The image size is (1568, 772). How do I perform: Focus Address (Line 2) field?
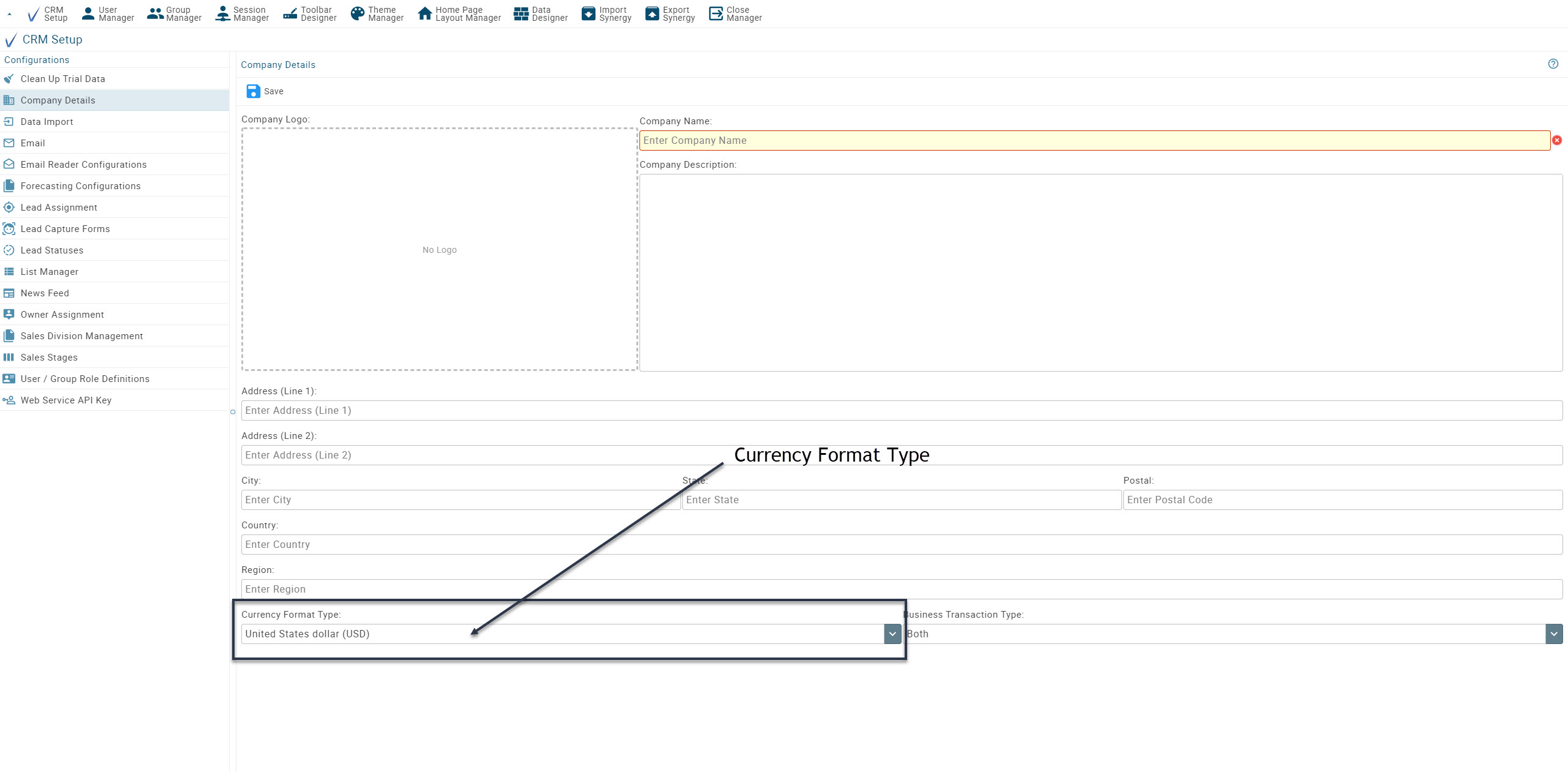coord(902,455)
